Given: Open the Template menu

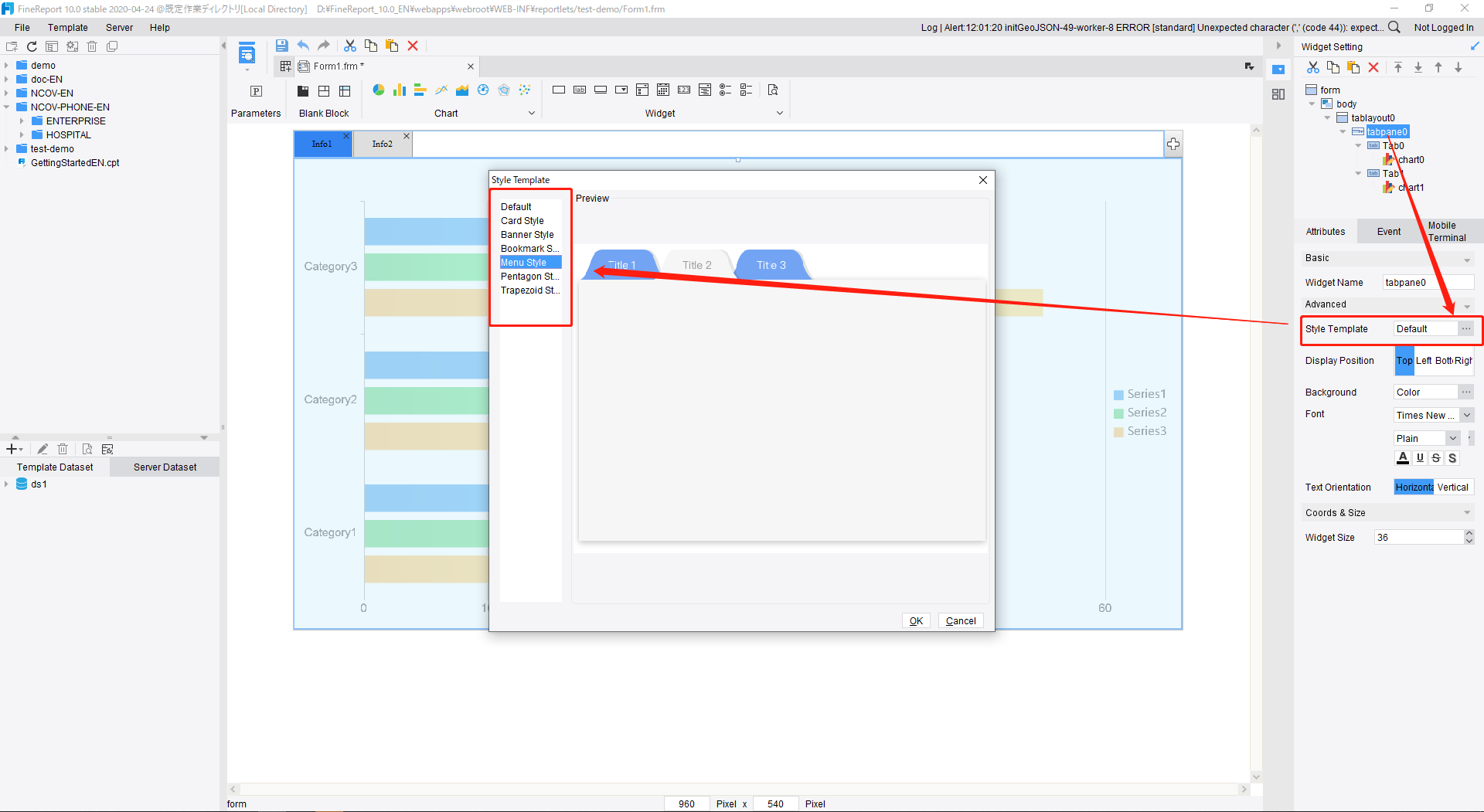Looking at the screenshot, I should click(x=68, y=27).
